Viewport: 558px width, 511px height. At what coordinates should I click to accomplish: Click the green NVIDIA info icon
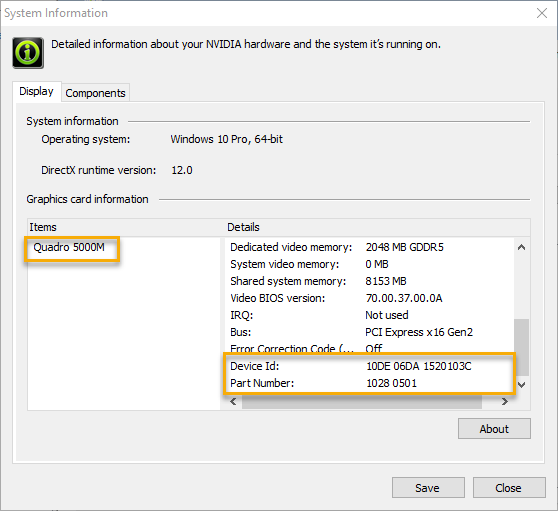click(28, 53)
